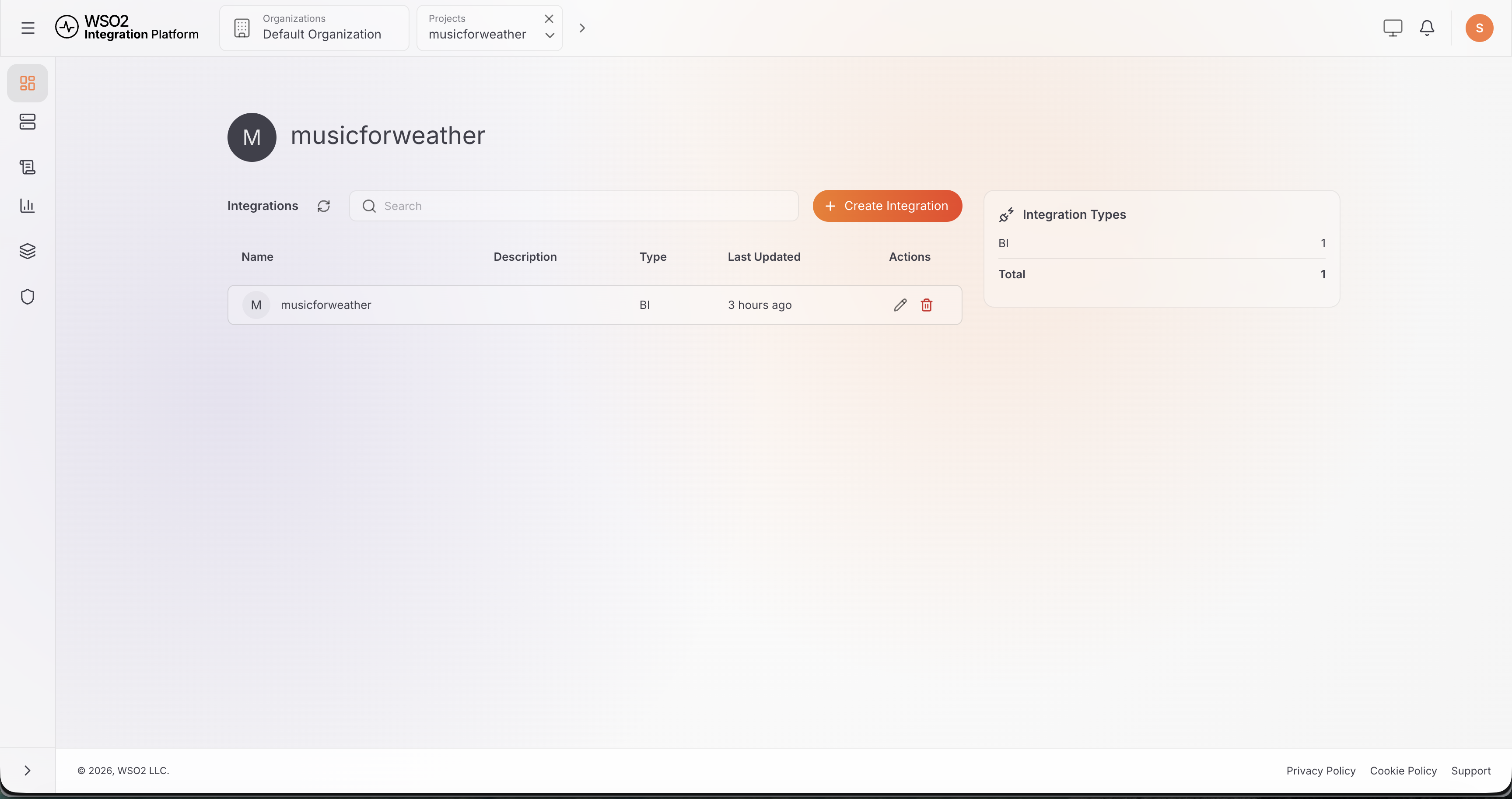Refresh the Integrations list
This screenshot has height=799, width=1512.
tap(323, 206)
